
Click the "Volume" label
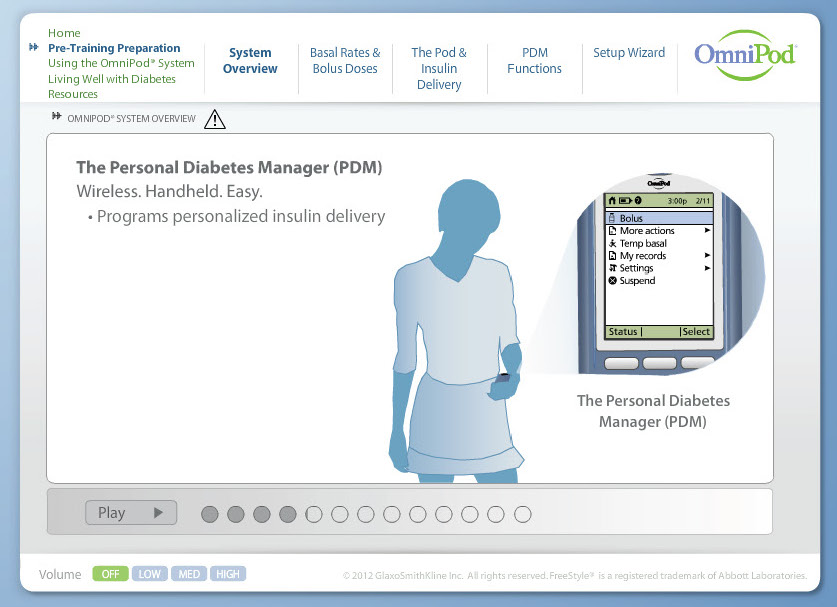[x=60, y=574]
